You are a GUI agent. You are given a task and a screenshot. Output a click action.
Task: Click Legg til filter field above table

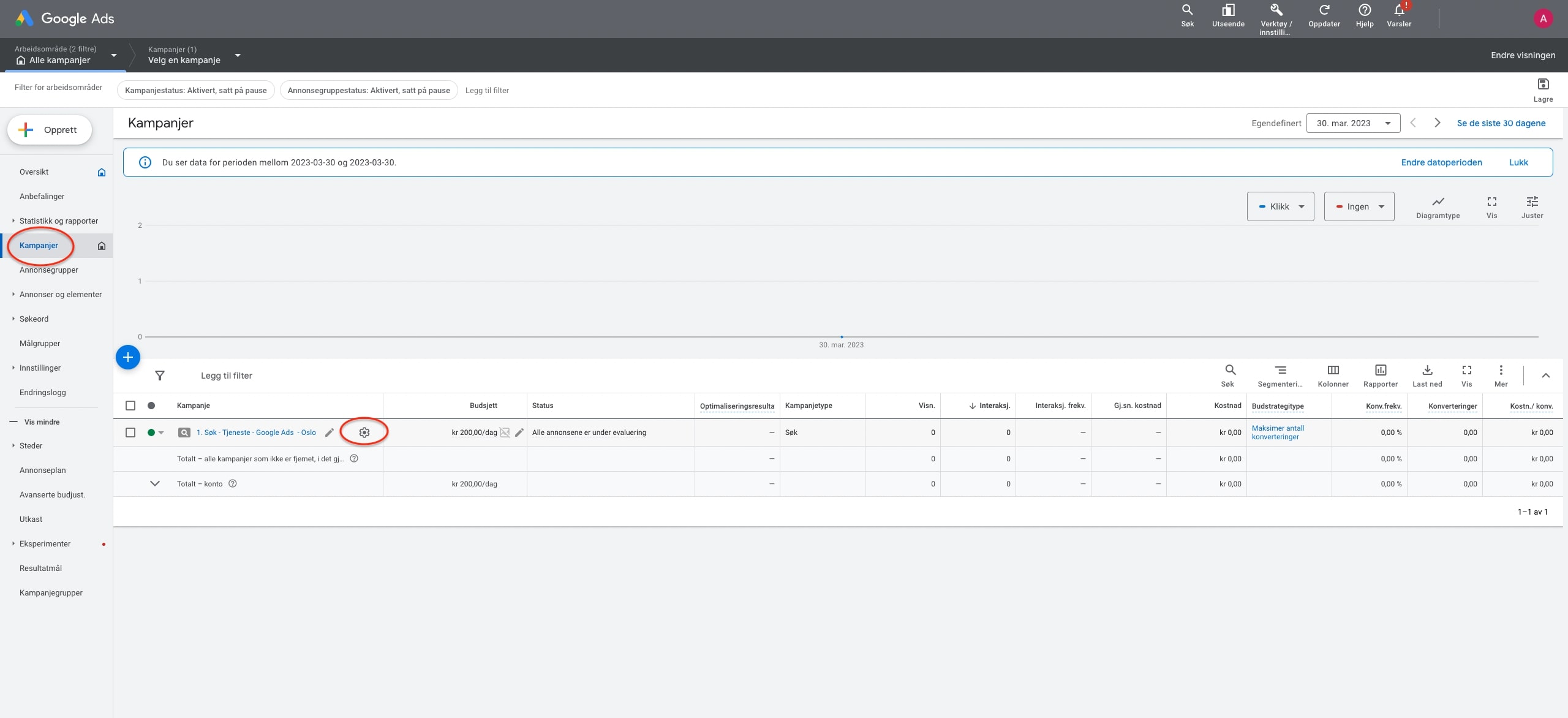point(227,376)
